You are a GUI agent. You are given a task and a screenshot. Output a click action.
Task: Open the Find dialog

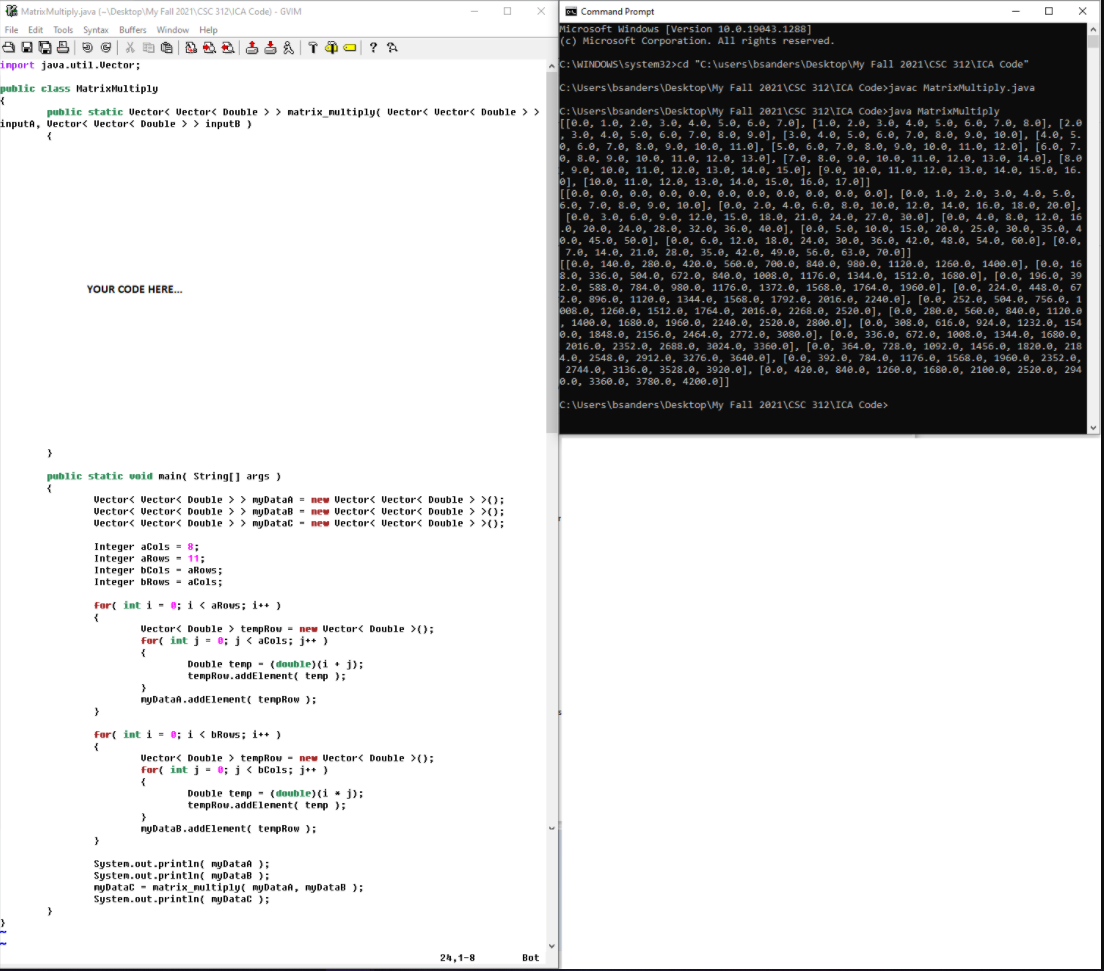click(x=190, y=47)
